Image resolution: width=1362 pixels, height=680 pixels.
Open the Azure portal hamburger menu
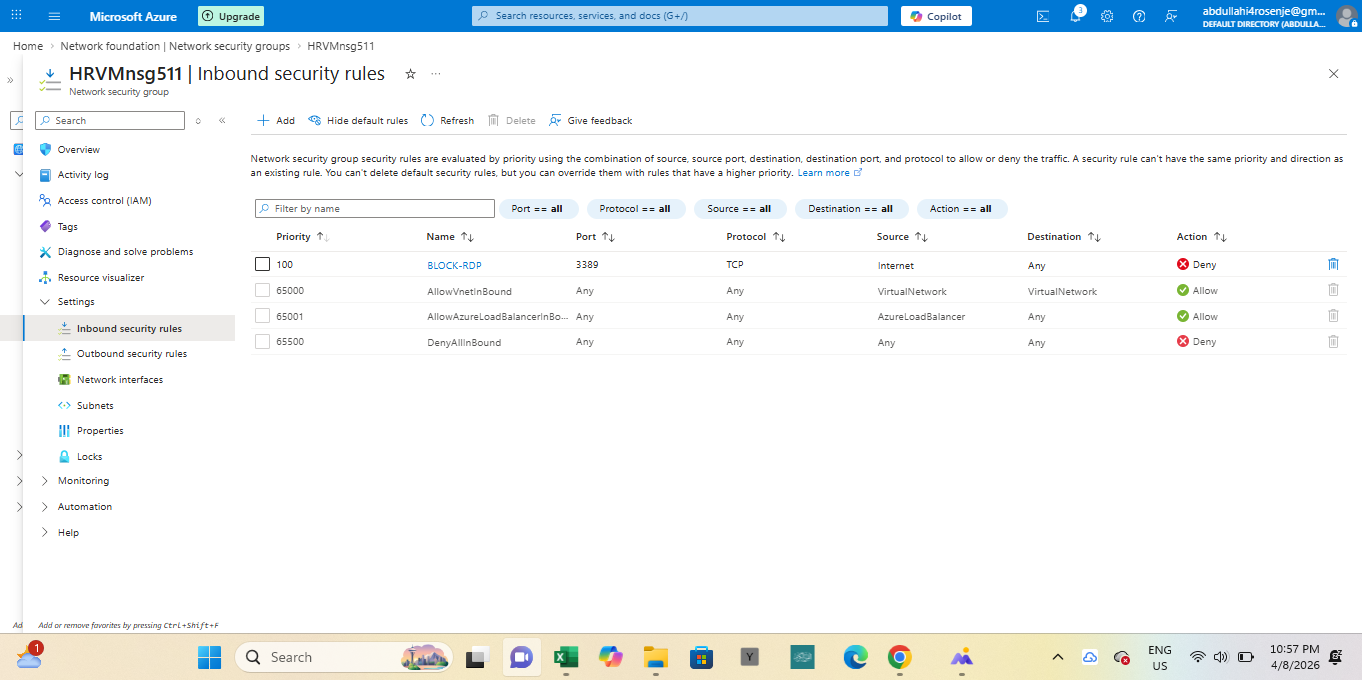(54, 16)
